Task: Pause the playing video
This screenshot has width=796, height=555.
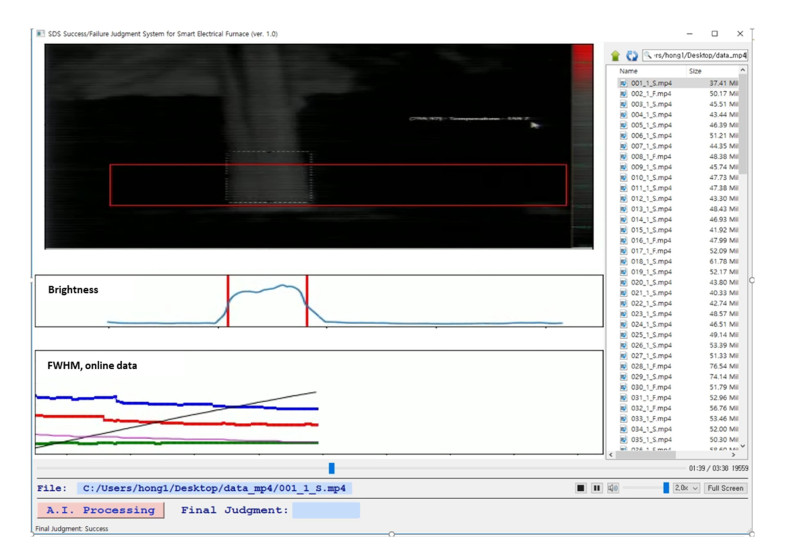Action: point(597,488)
